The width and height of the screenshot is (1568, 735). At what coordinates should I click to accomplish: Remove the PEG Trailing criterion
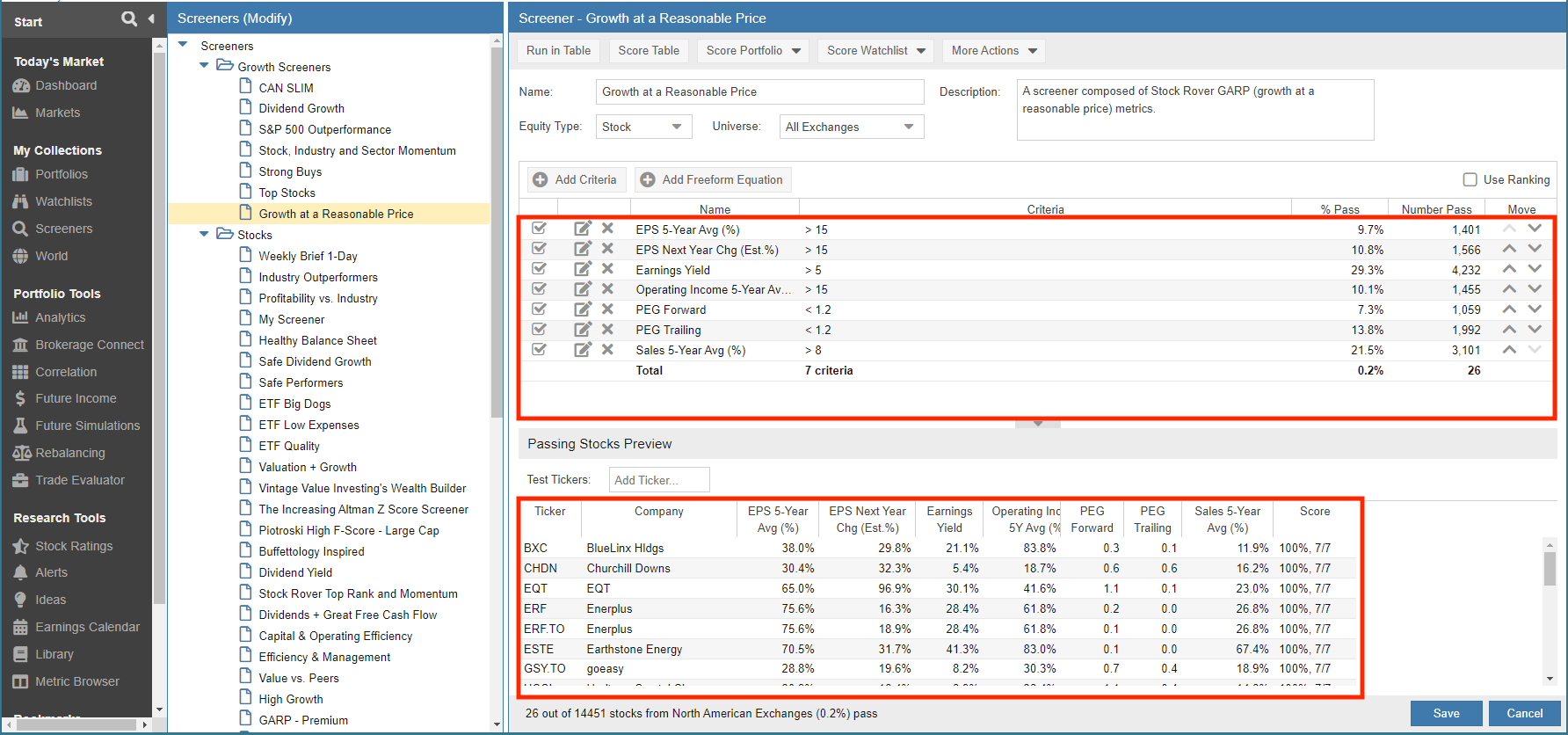(x=607, y=329)
